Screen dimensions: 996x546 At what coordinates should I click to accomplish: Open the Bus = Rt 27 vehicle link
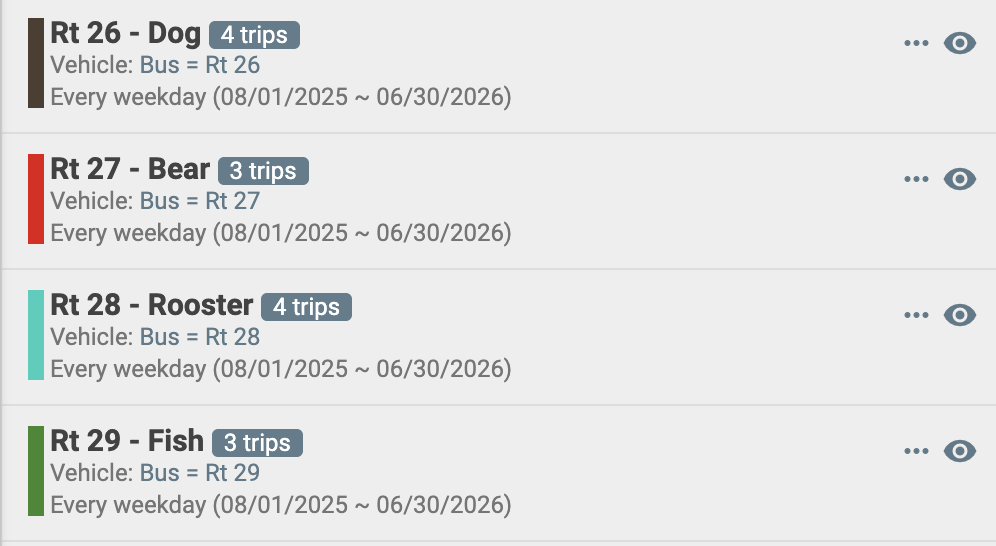click(199, 201)
